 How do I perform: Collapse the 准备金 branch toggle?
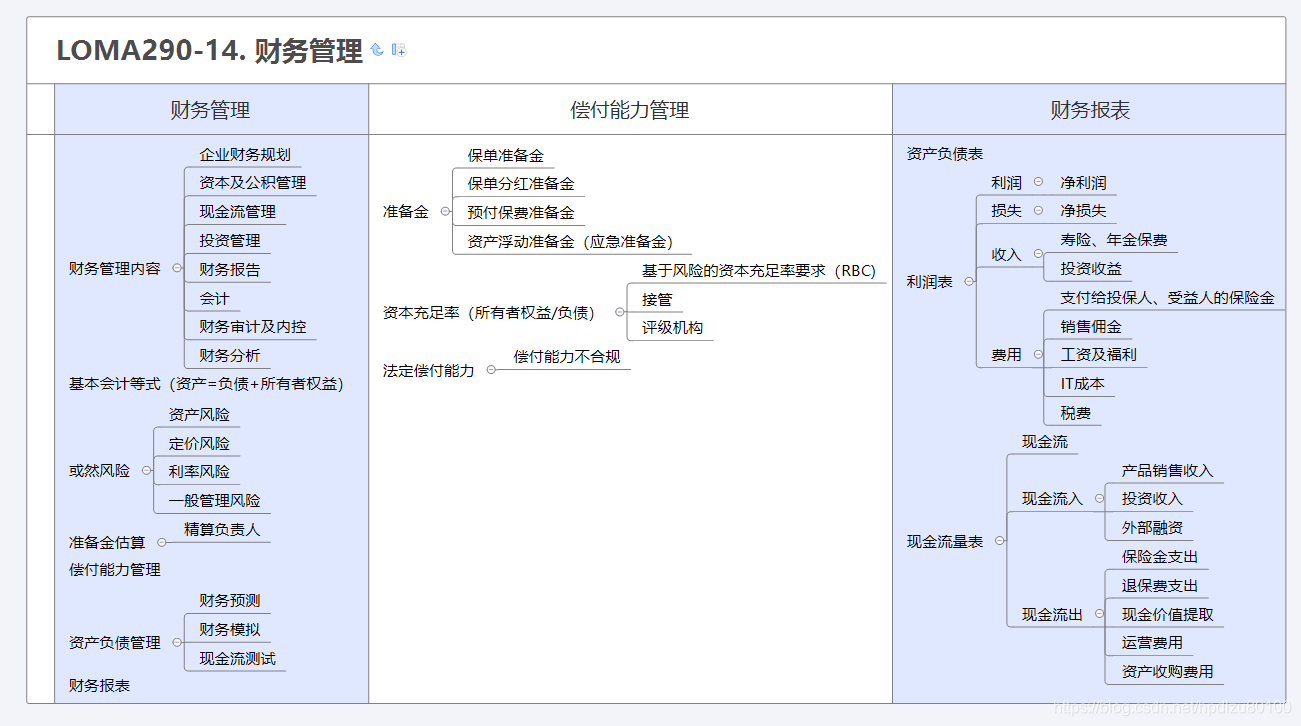(x=445, y=212)
